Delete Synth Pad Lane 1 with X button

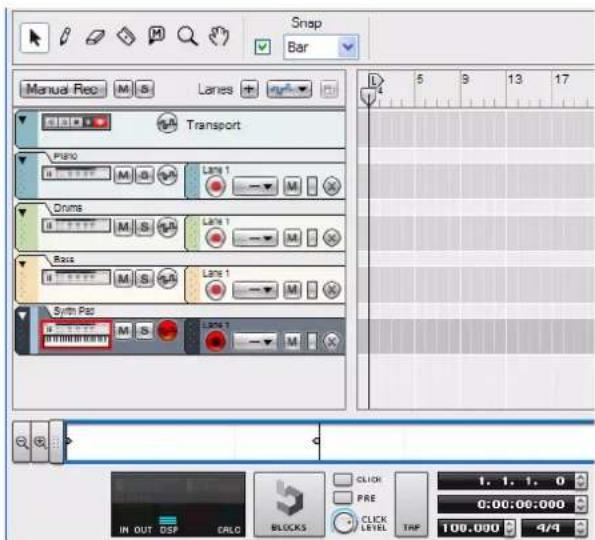click(332, 342)
